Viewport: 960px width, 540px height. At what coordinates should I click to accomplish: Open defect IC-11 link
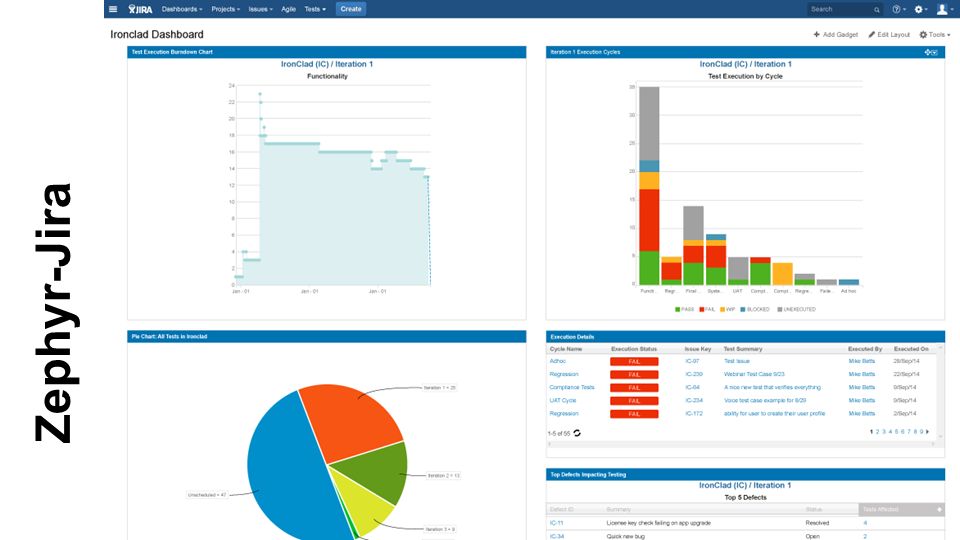point(557,523)
